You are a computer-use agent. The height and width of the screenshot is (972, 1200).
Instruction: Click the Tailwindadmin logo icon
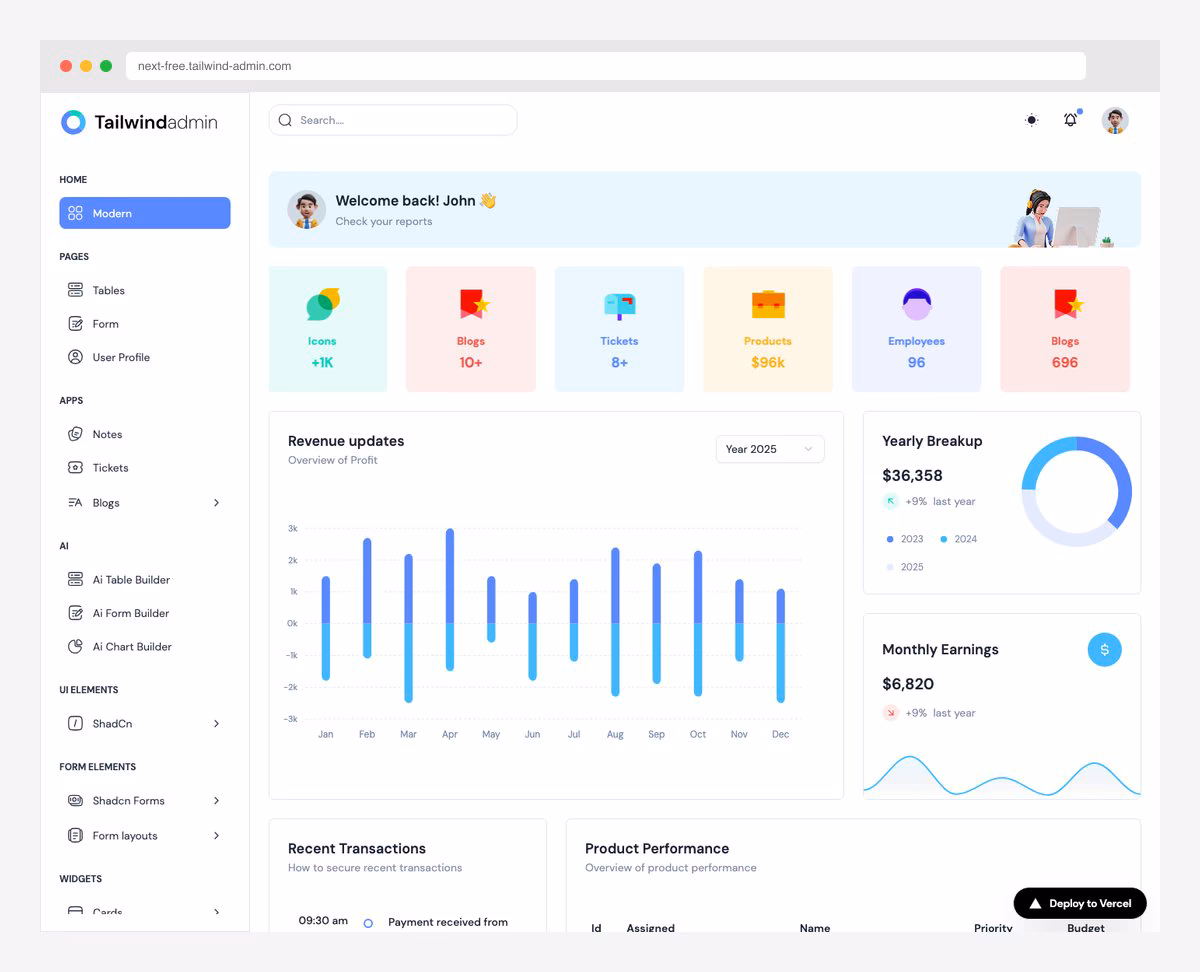73,122
